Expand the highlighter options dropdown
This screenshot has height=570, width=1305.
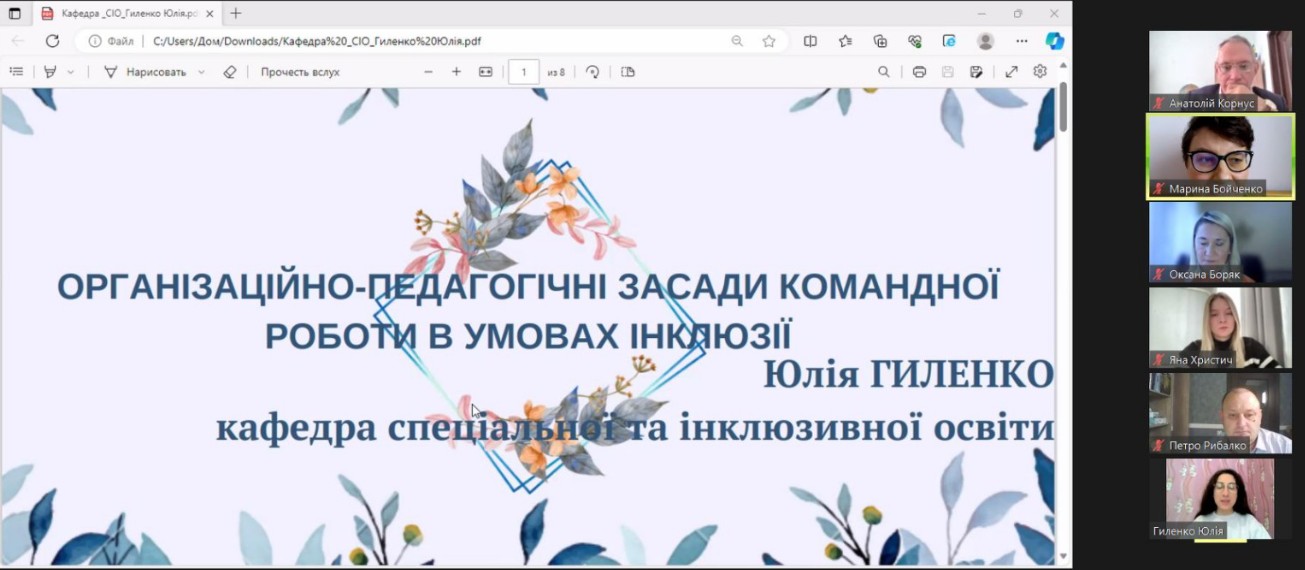click(x=71, y=72)
